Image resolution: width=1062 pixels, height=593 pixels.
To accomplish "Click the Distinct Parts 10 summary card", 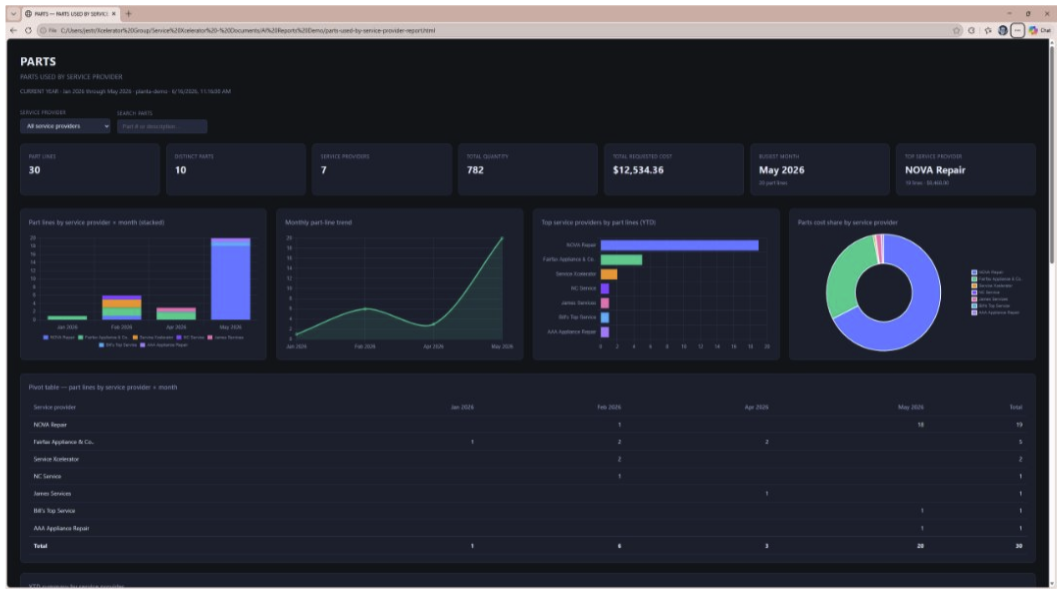I will click(236, 169).
